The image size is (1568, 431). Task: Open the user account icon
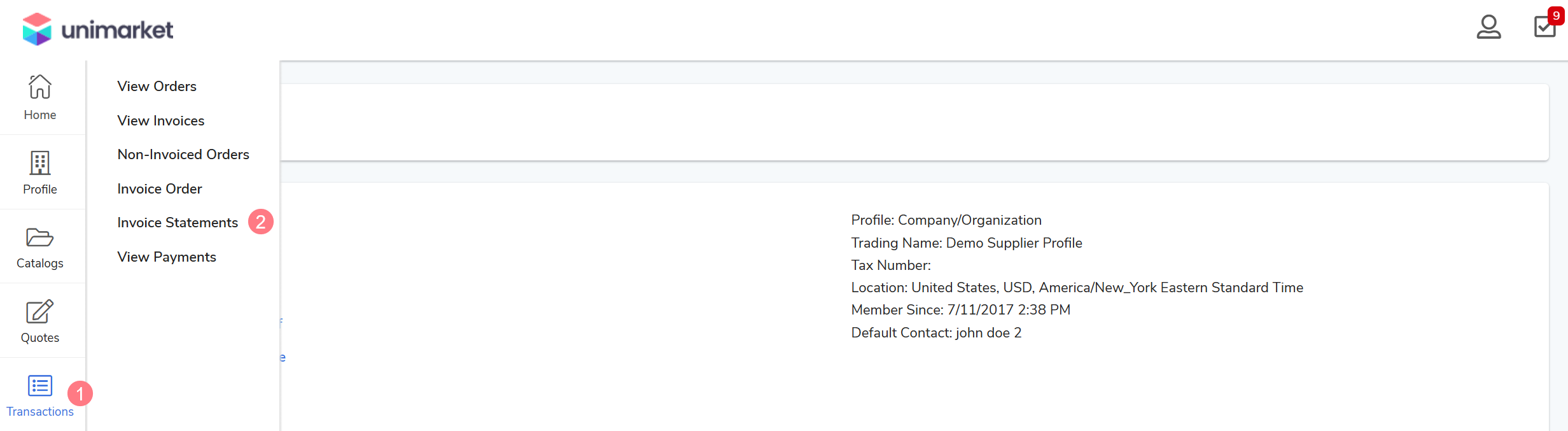coord(1488,27)
